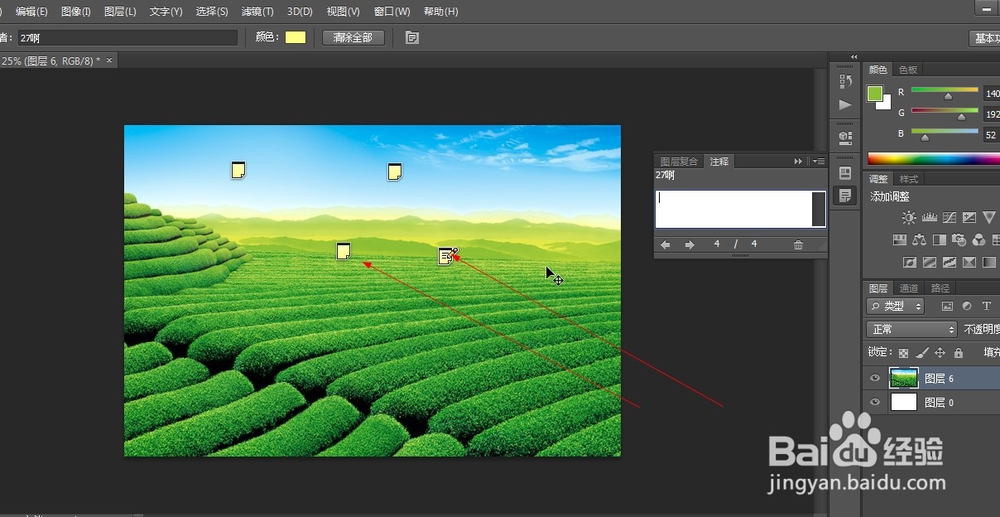Click the author name input field
This screenshot has height=517, width=1000.
126,38
